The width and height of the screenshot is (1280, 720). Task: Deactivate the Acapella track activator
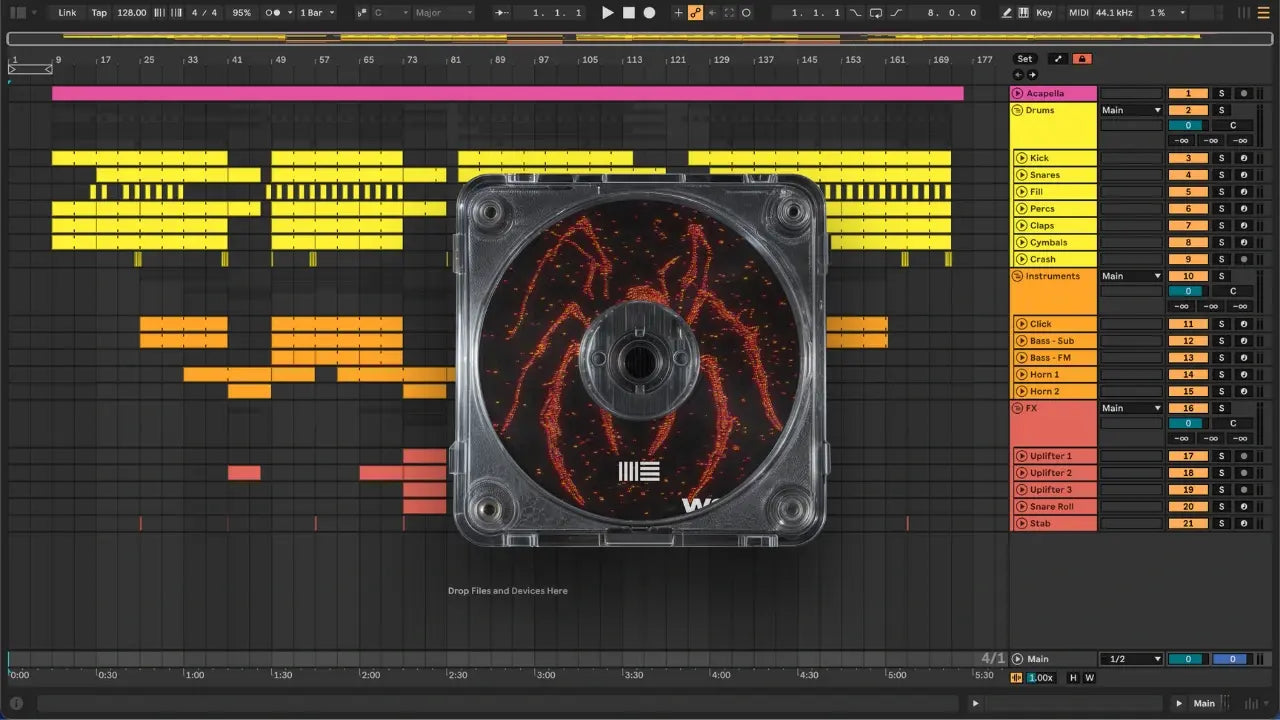(x=1188, y=93)
